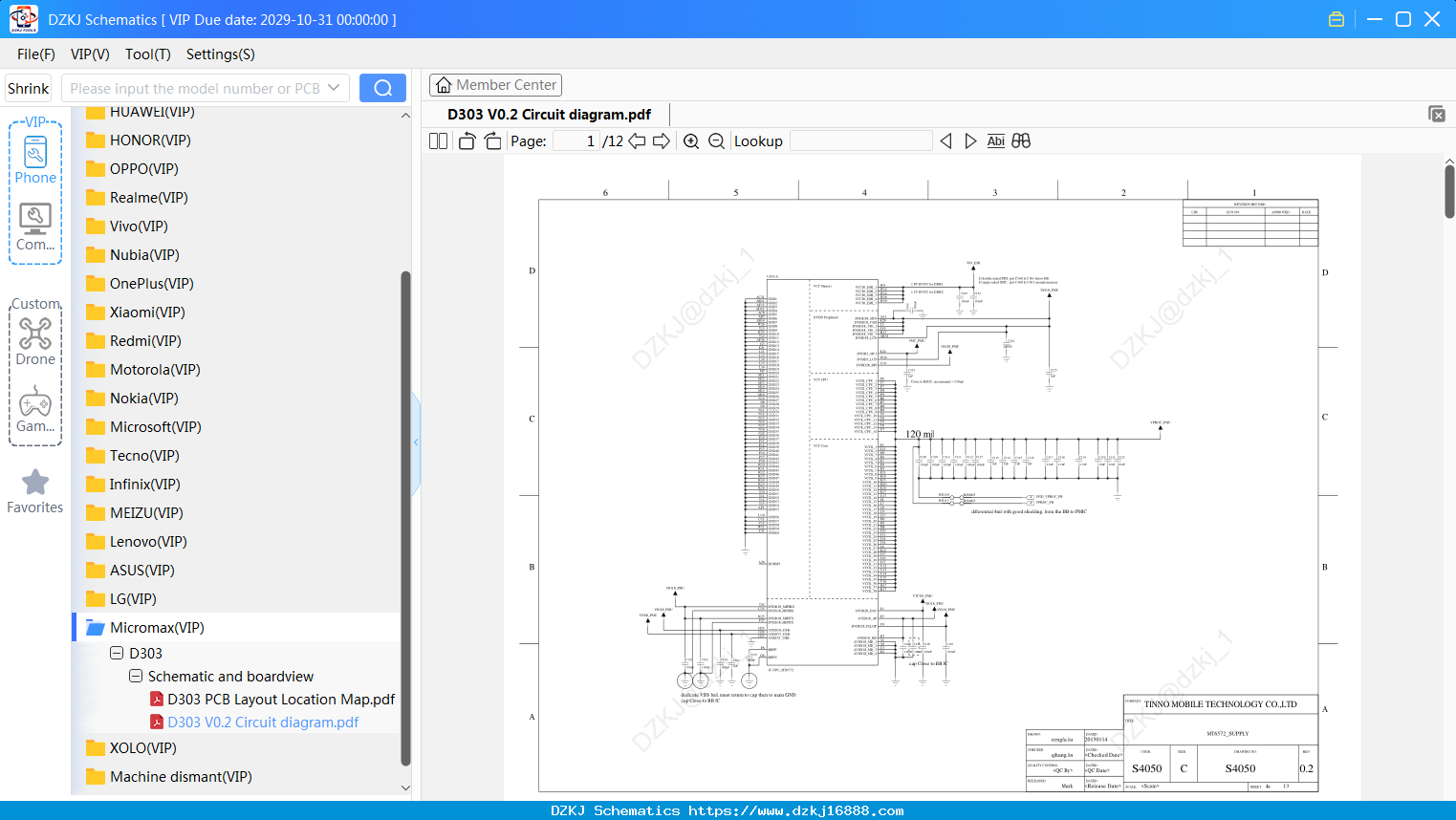Open the VIP(V) menu

90,54
